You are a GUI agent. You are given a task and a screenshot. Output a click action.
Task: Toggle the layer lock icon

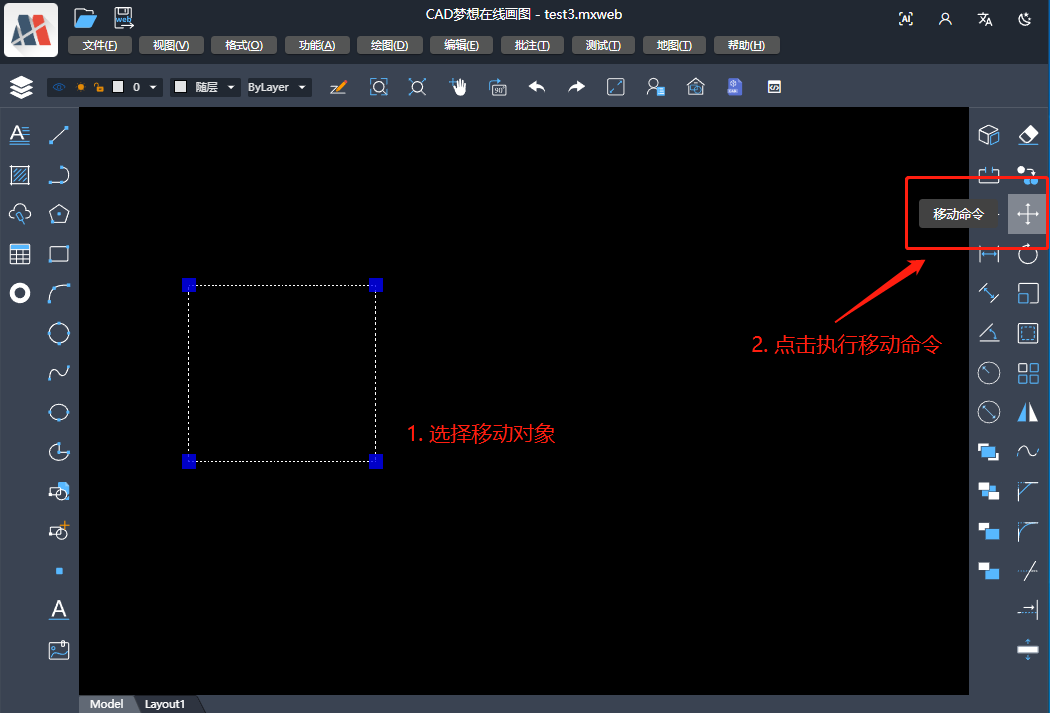pos(98,88)
